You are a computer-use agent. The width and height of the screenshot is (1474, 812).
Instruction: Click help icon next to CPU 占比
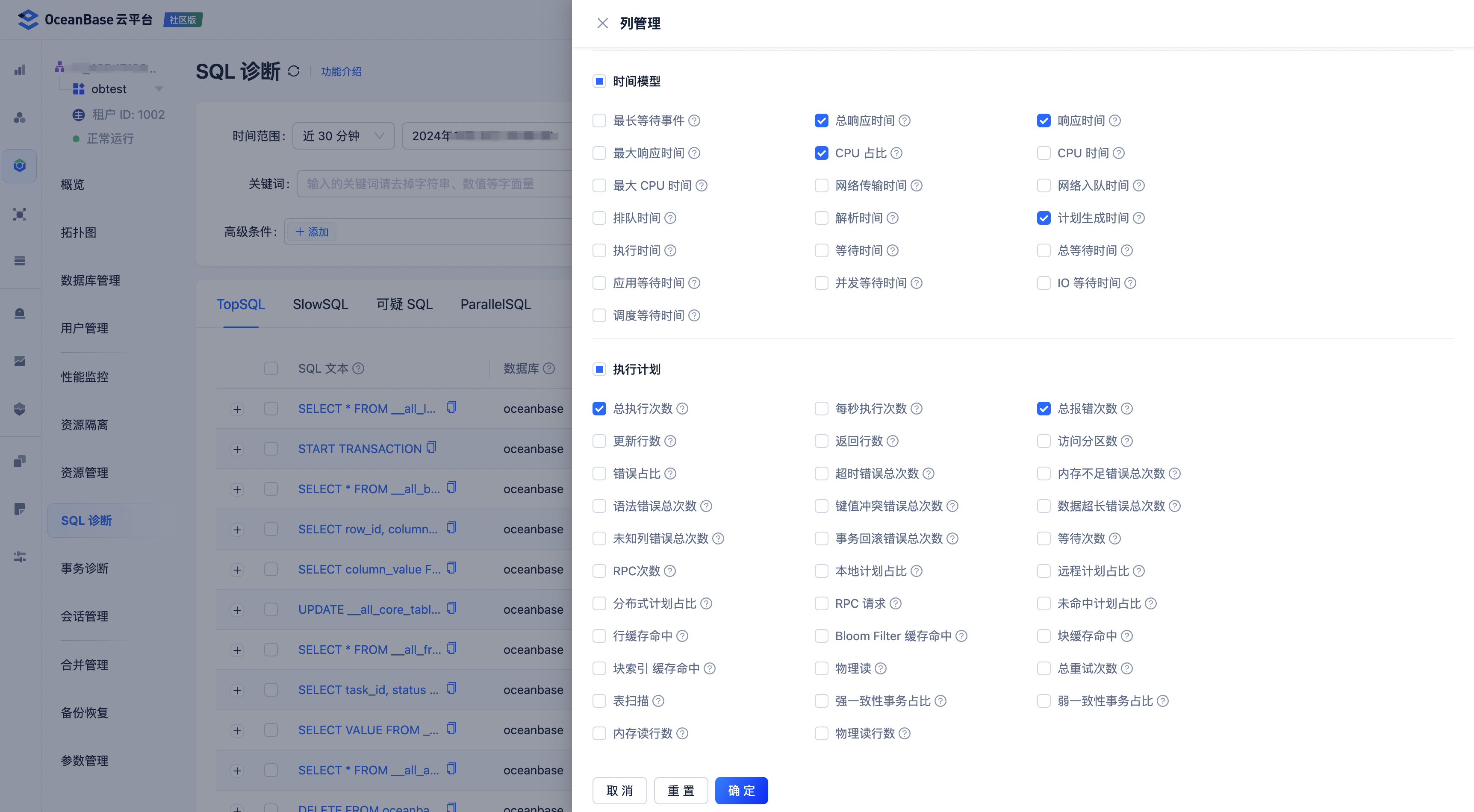pyautogui.click(x=896, y=153)
